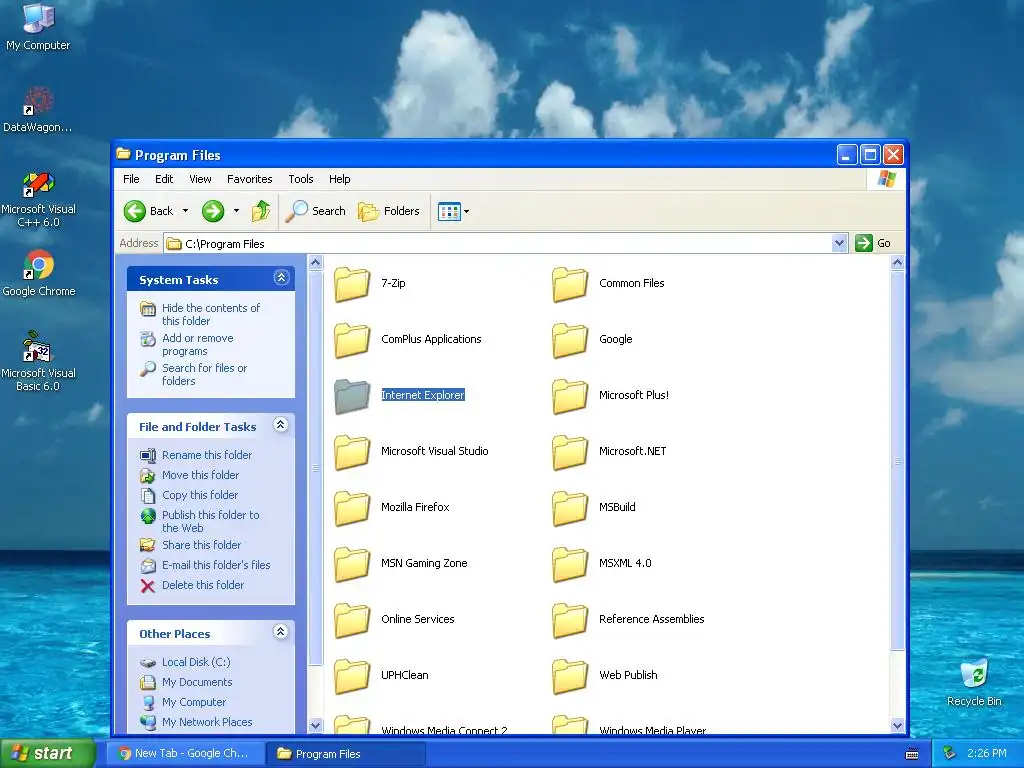Open the Favorites menu
Screen dimensions: 1024x768
[x=249, y=179]
